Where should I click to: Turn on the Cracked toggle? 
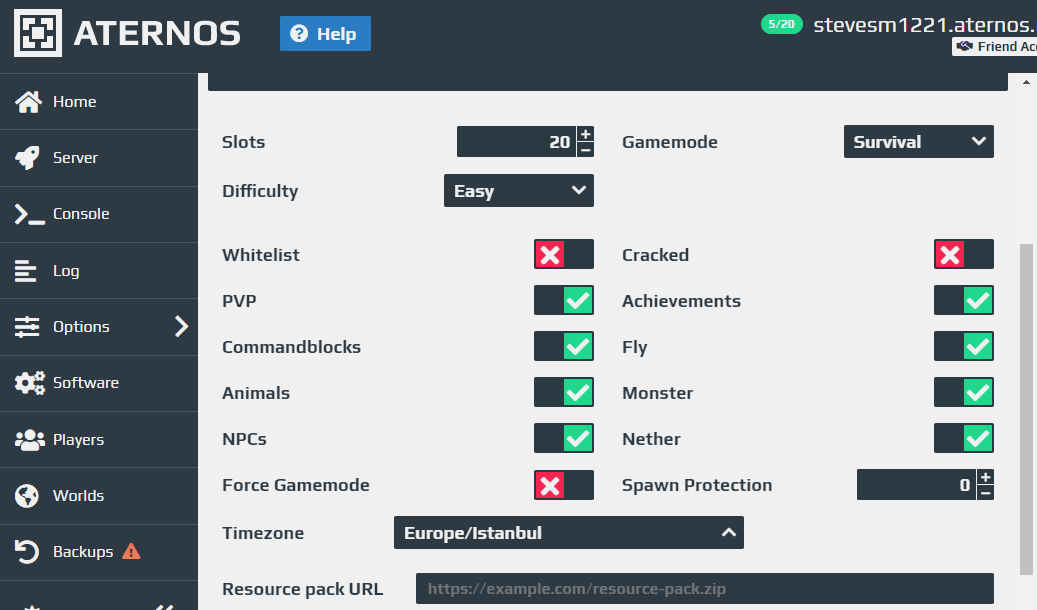tap(963, 255)
